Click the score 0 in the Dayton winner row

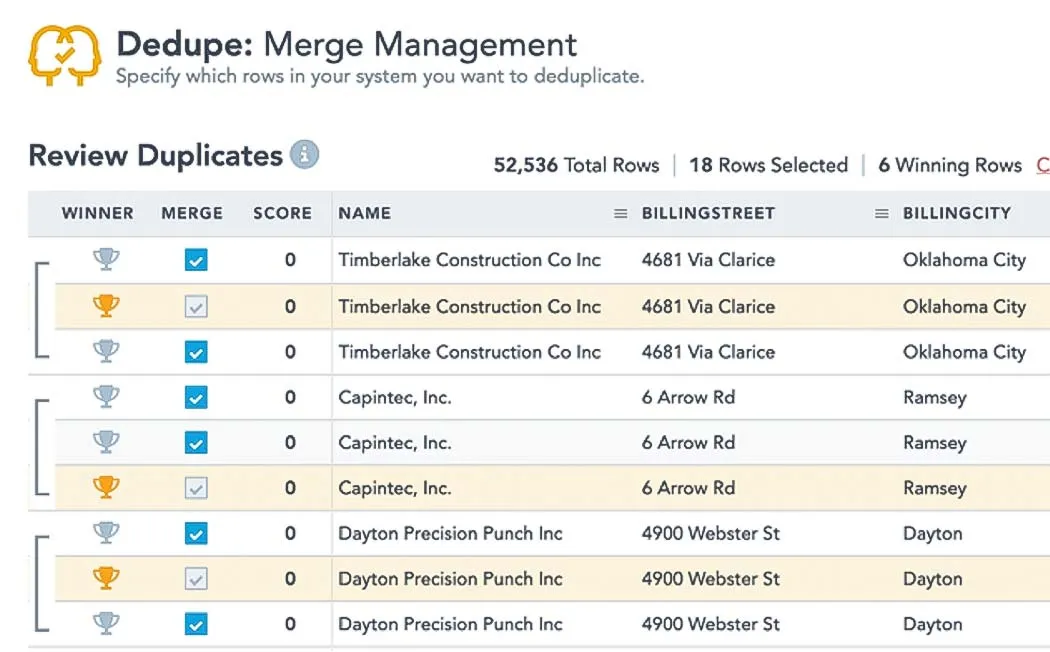(290, 579)
